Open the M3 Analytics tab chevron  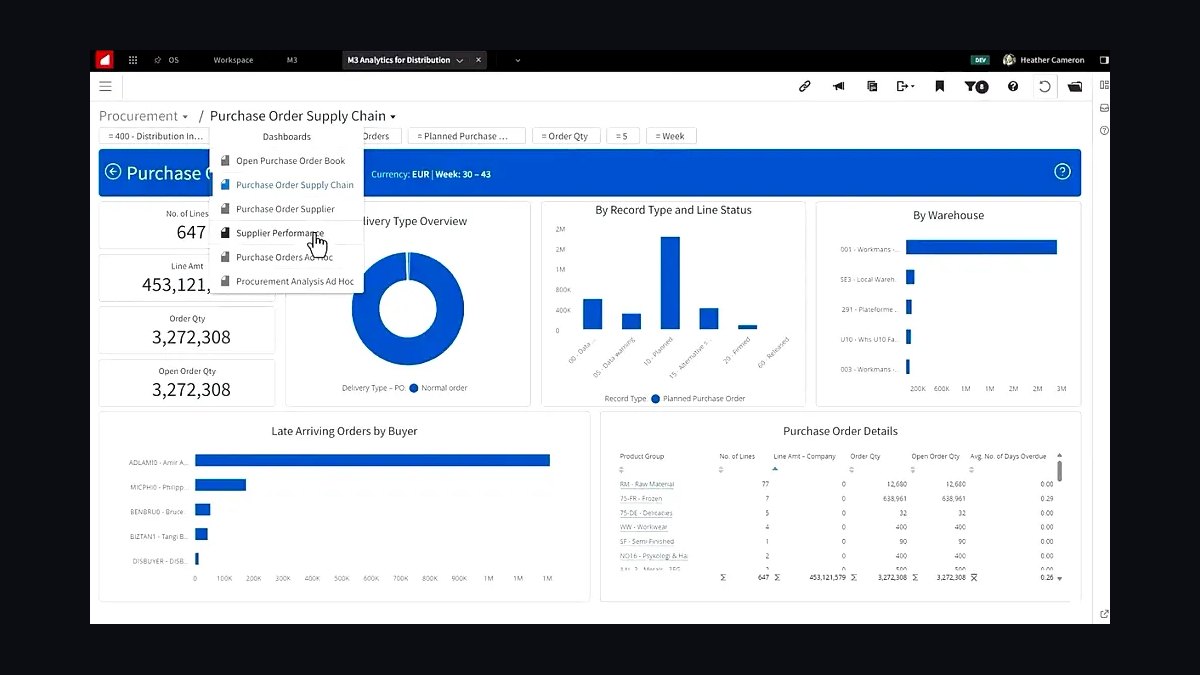tap(460, 60)
